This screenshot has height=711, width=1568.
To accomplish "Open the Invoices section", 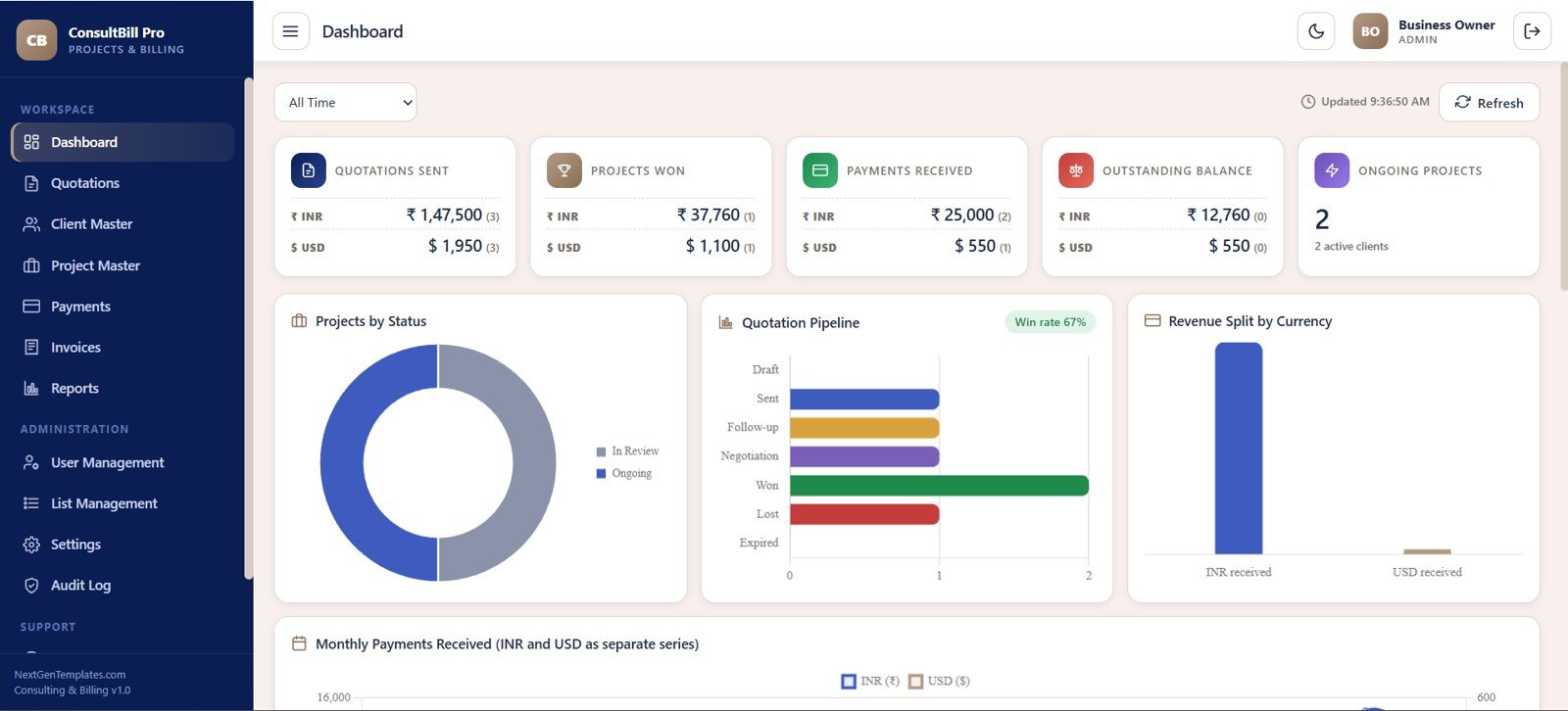I will coord(122,348).
